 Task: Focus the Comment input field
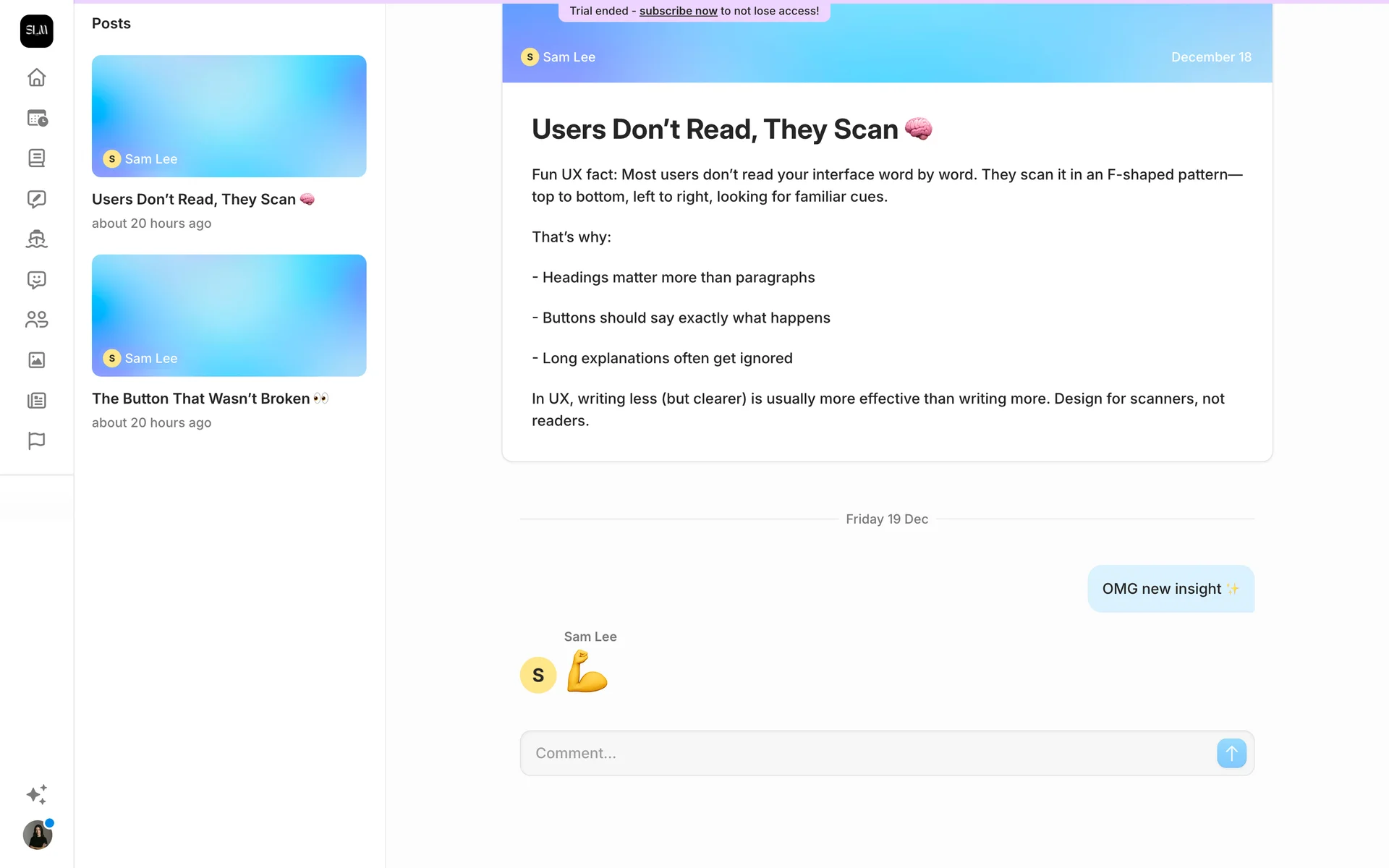coord(868,753)
